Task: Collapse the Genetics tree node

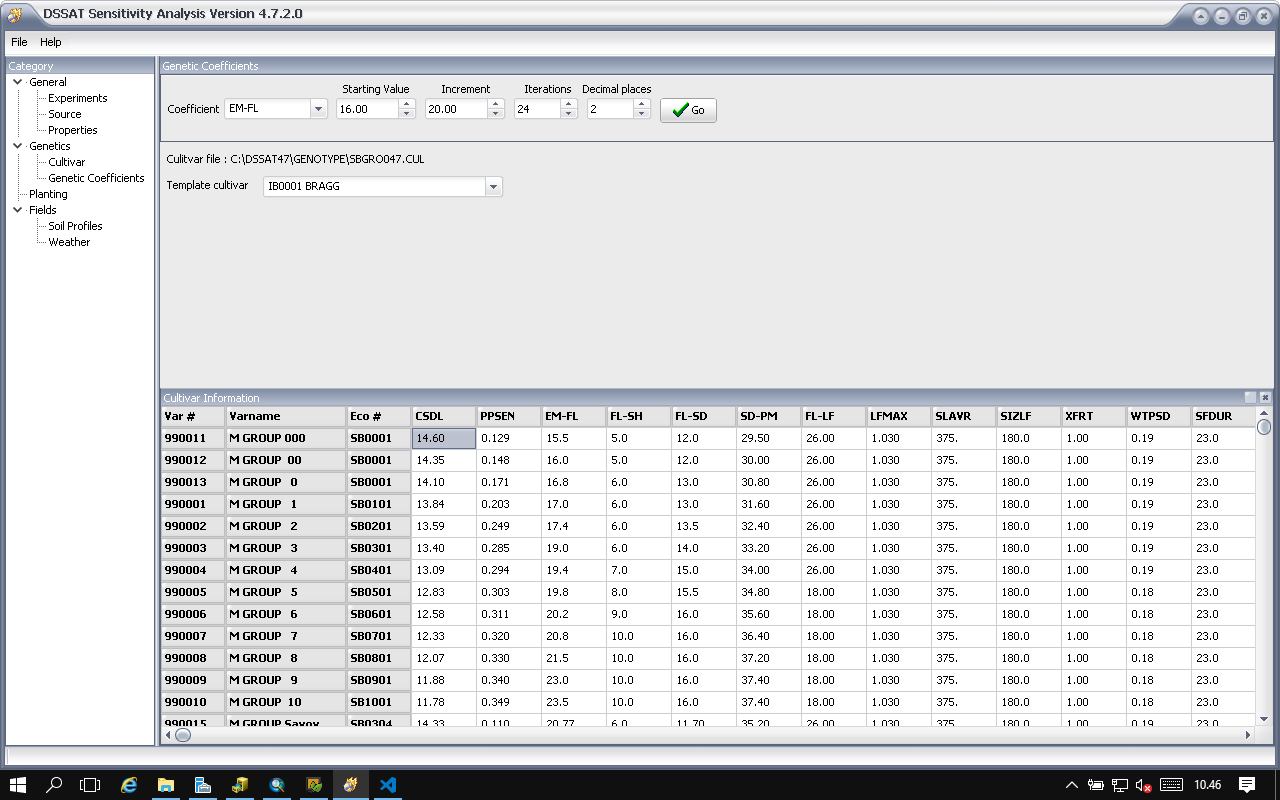Action: point(18,146)
